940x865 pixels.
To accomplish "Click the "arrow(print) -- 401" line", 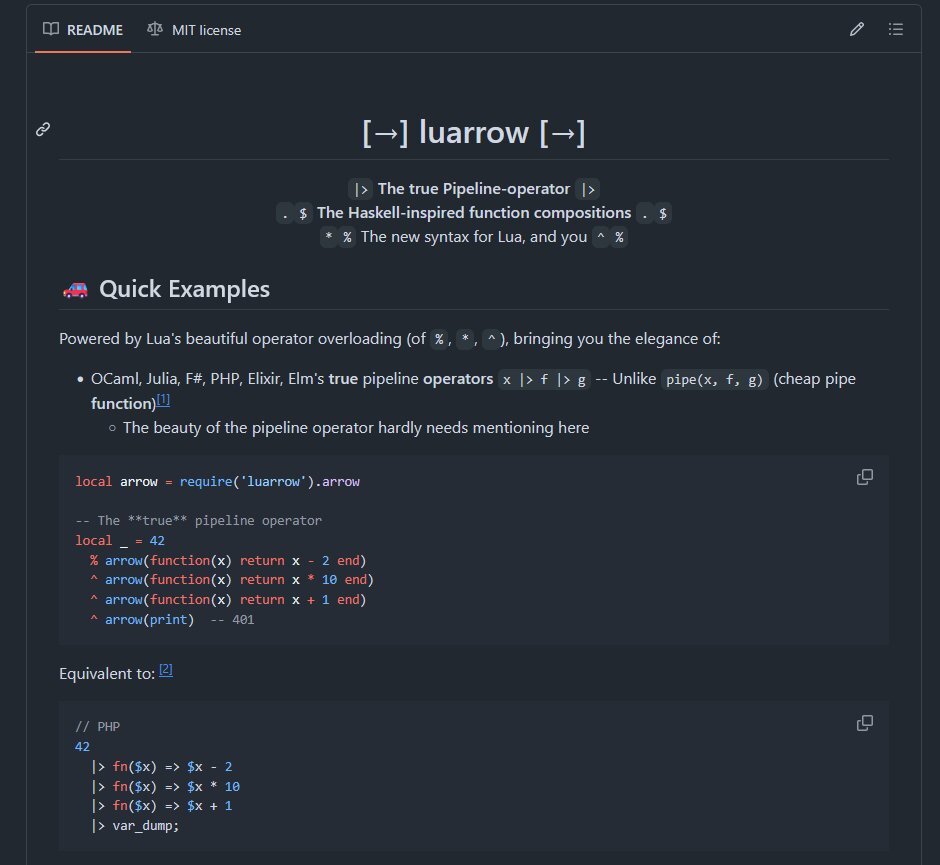I will pos(172,619).
